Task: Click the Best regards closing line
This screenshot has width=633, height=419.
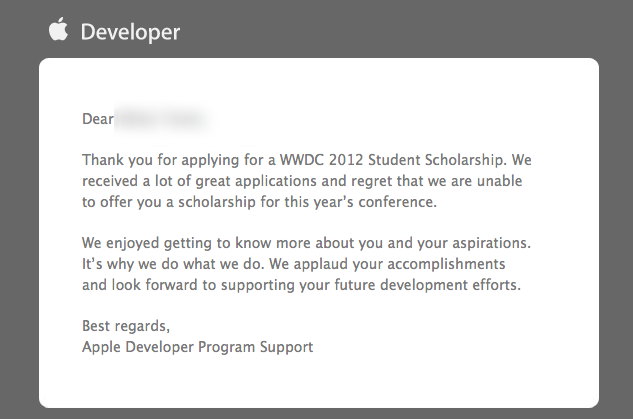Action: 126,326
